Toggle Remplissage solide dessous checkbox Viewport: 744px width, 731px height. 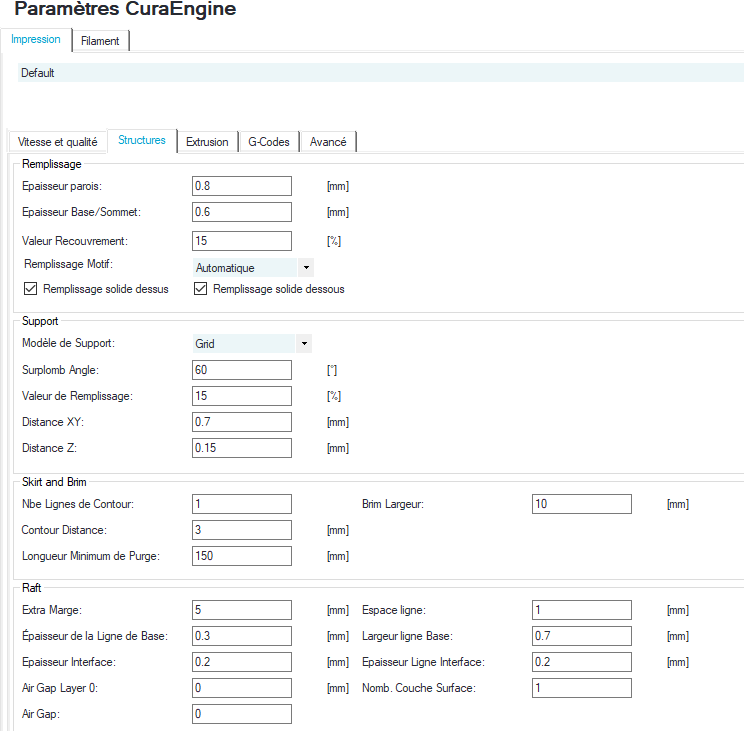pos(200,288)
